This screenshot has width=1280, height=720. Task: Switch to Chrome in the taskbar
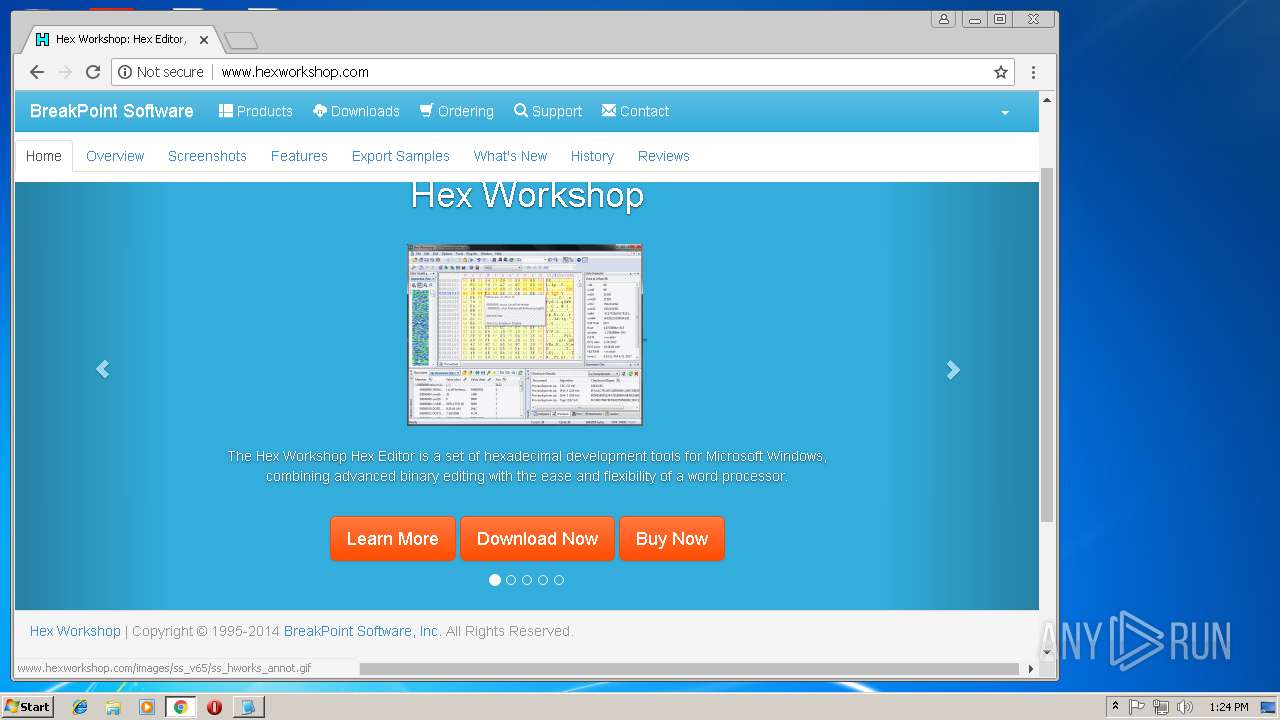click(x=180, y=707)
